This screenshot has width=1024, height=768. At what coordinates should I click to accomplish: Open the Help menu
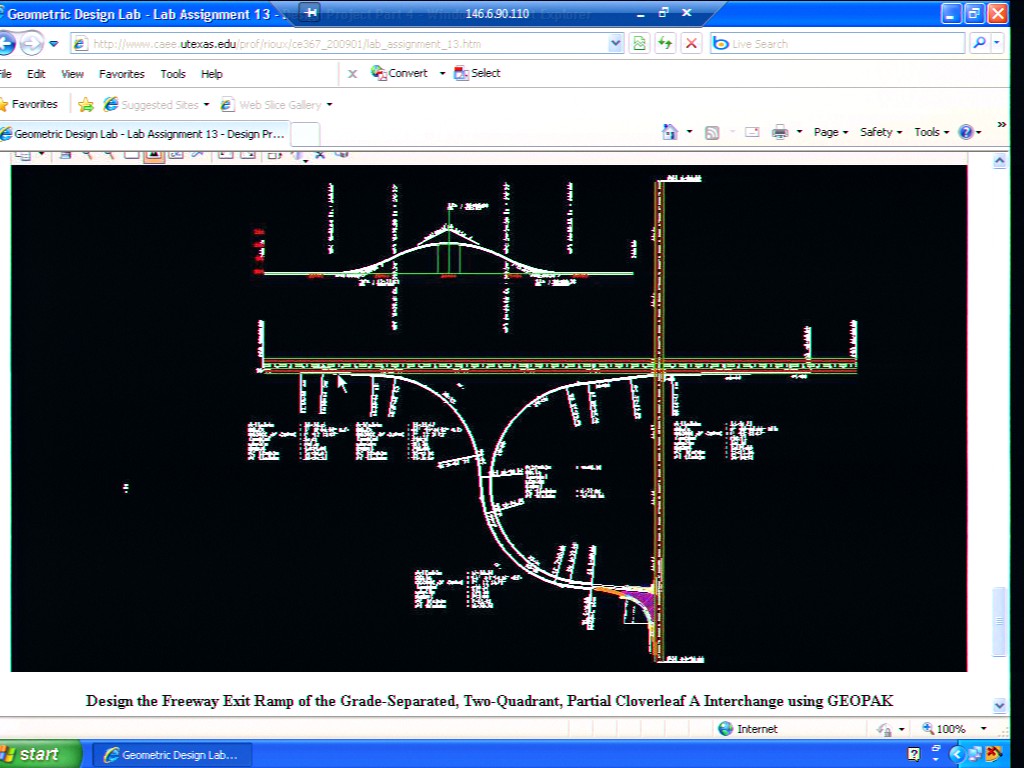click(x=212, y=74)
